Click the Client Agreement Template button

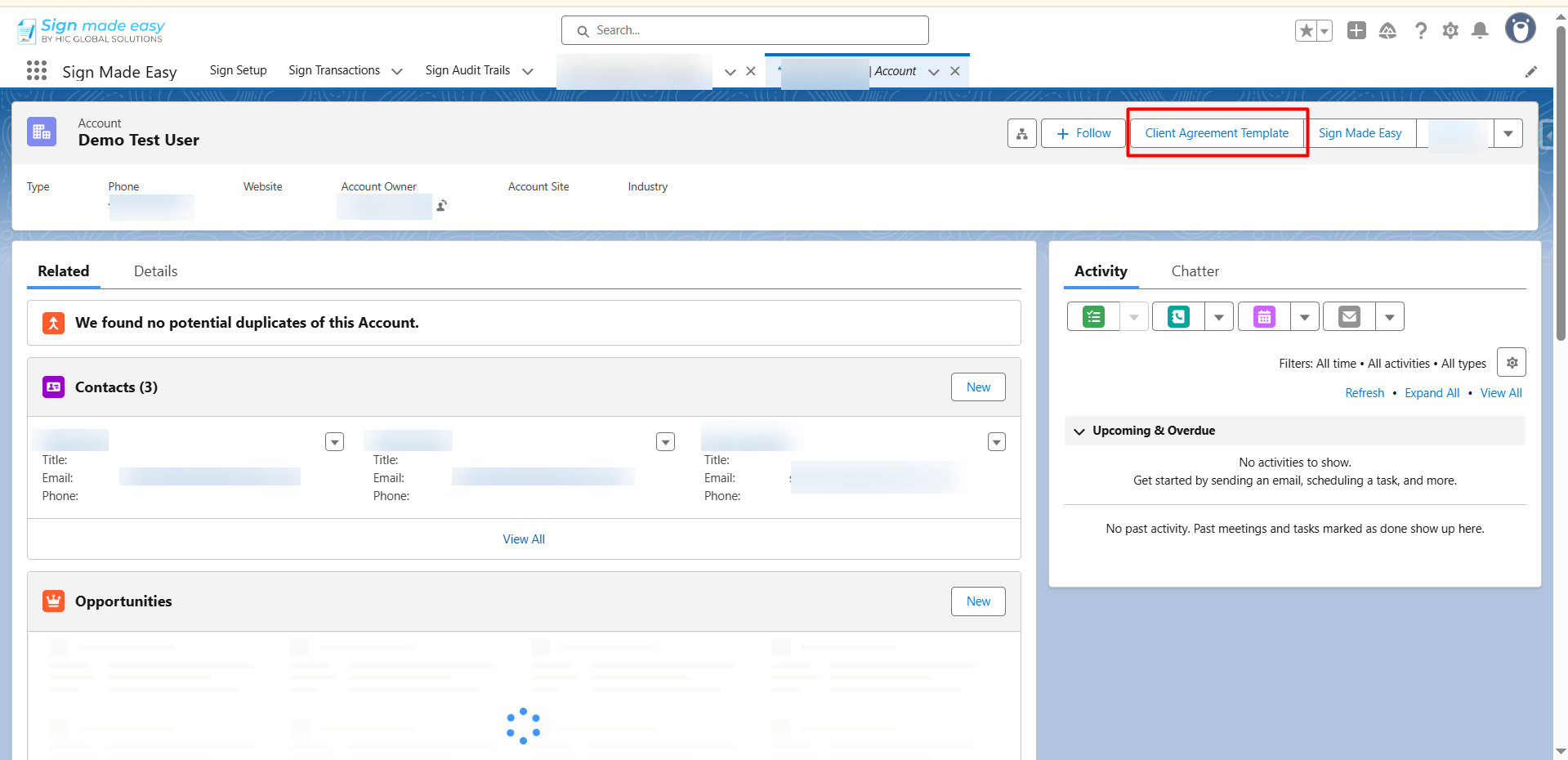[1217, 133]
